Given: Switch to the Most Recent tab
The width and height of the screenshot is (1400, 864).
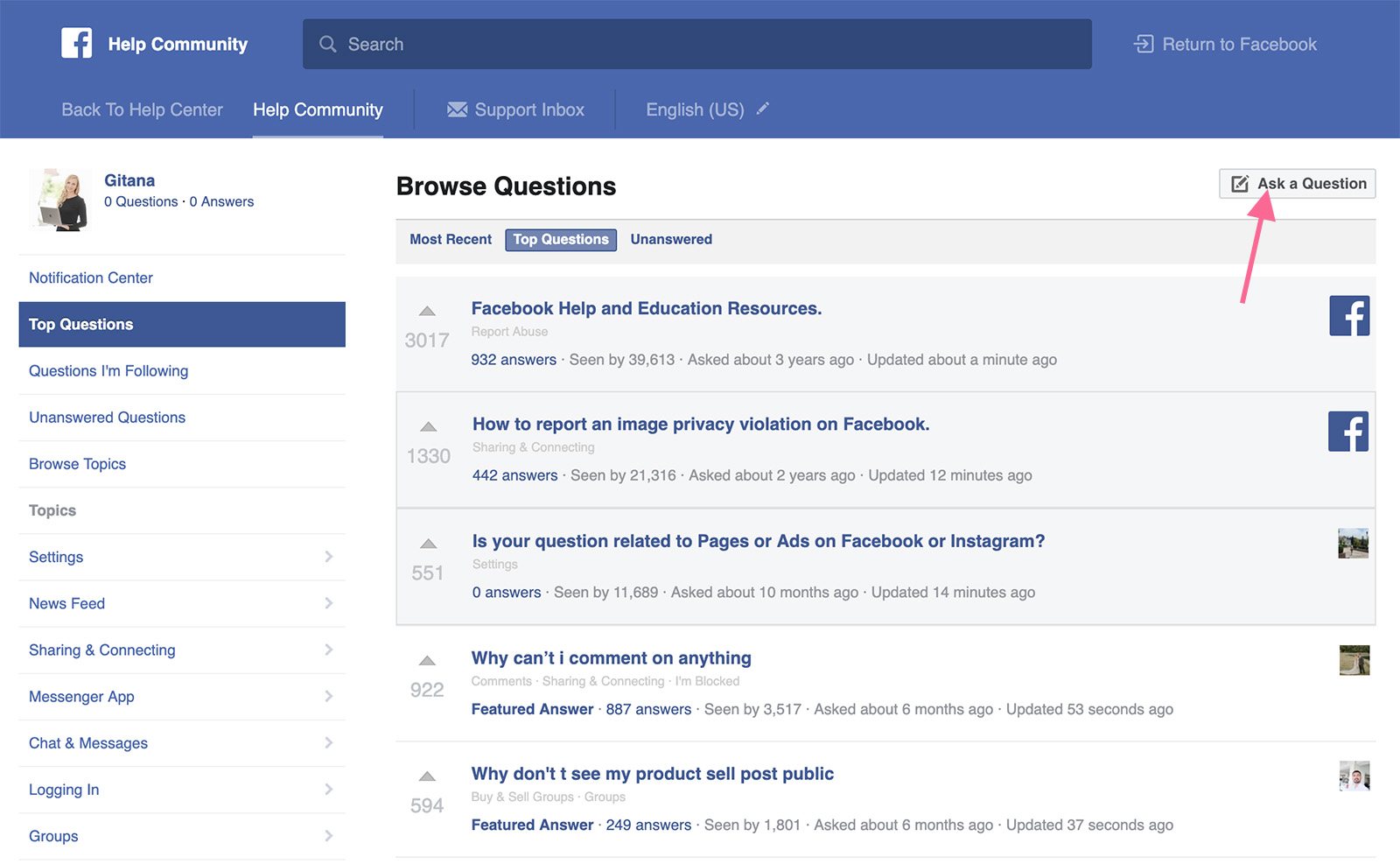Looking at the screenshot, I should pyautogui.click(x=451, y=240).
